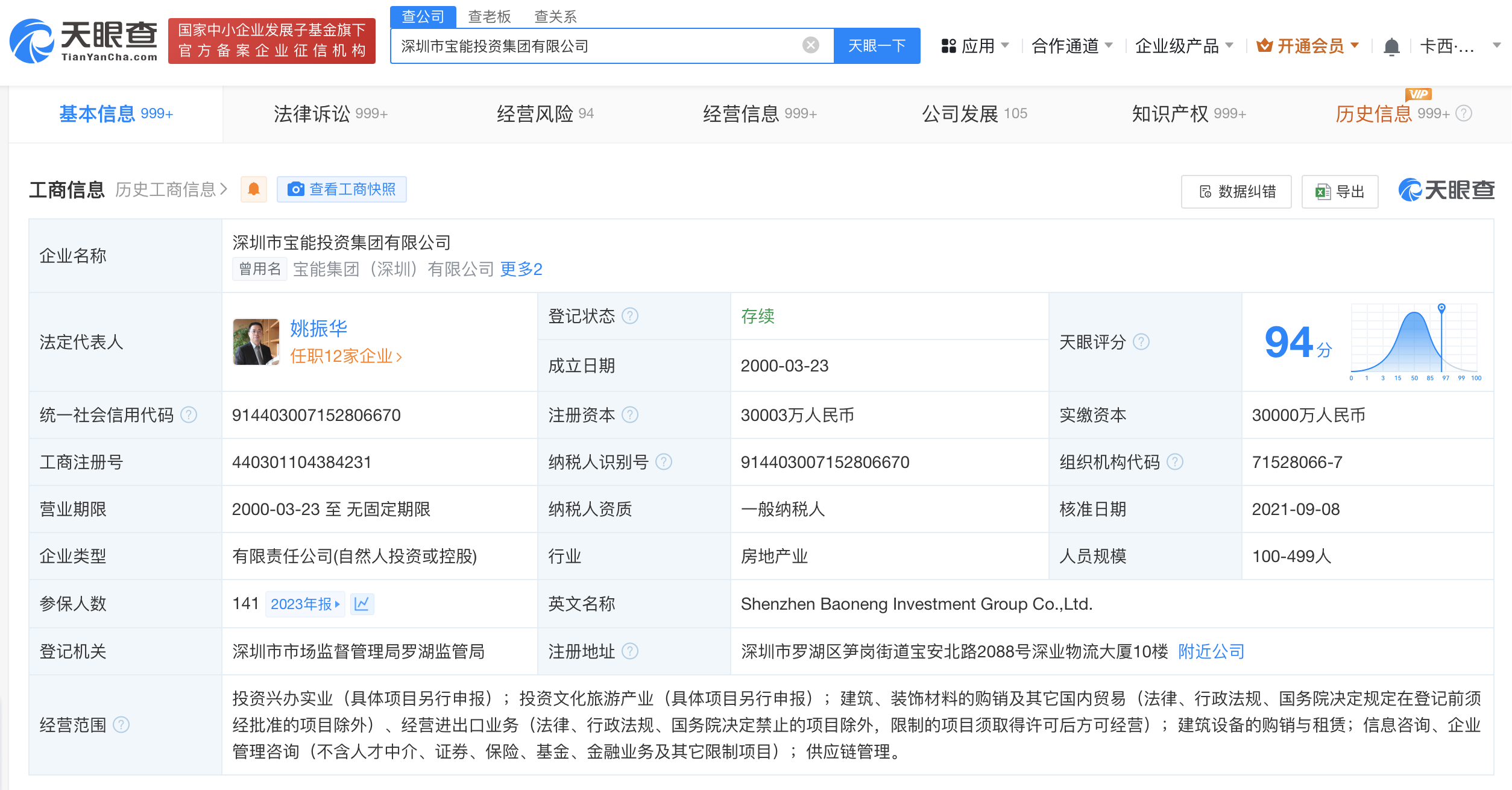Click the red 官方备案企业征信机构 banner

coord(272,40)
